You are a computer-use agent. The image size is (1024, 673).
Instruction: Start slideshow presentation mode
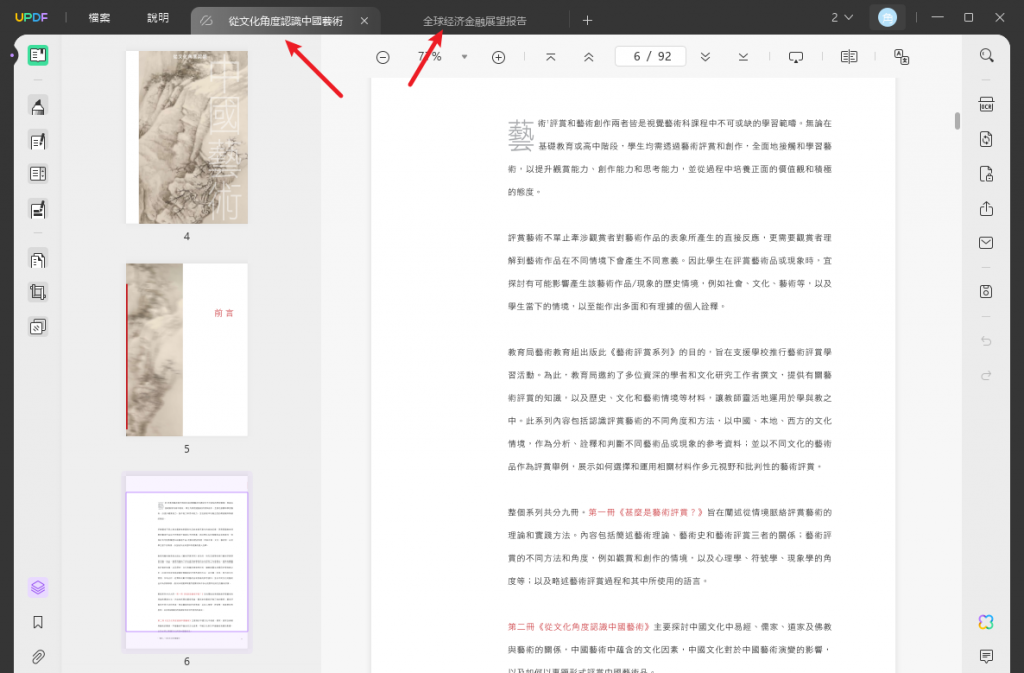point(795,57)
